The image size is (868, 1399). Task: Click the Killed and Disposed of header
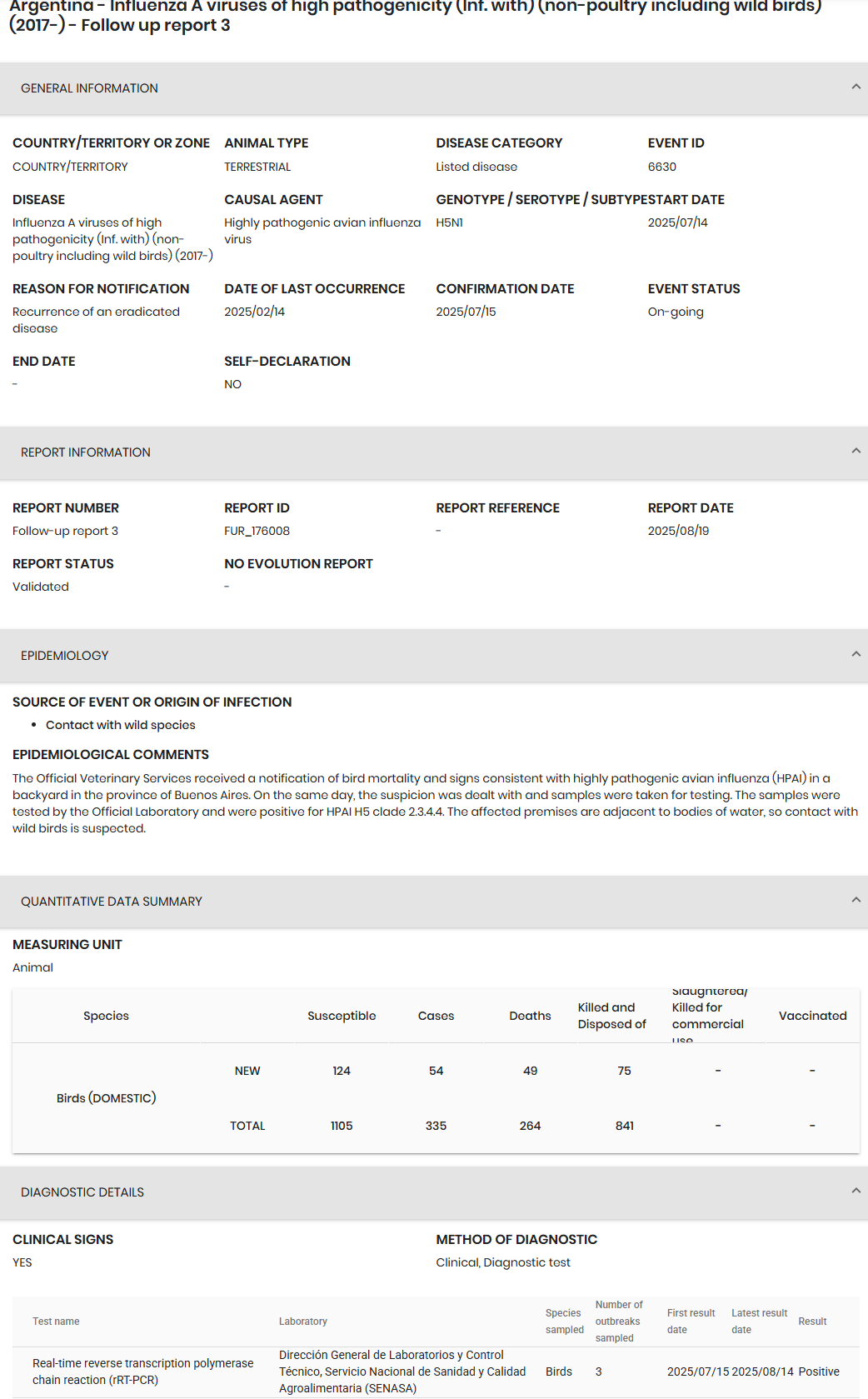coord(611,1016)
